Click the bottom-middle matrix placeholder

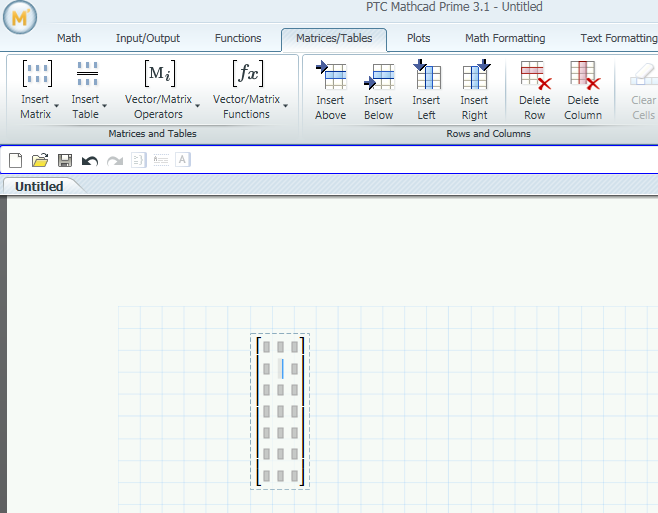point(280,476)
